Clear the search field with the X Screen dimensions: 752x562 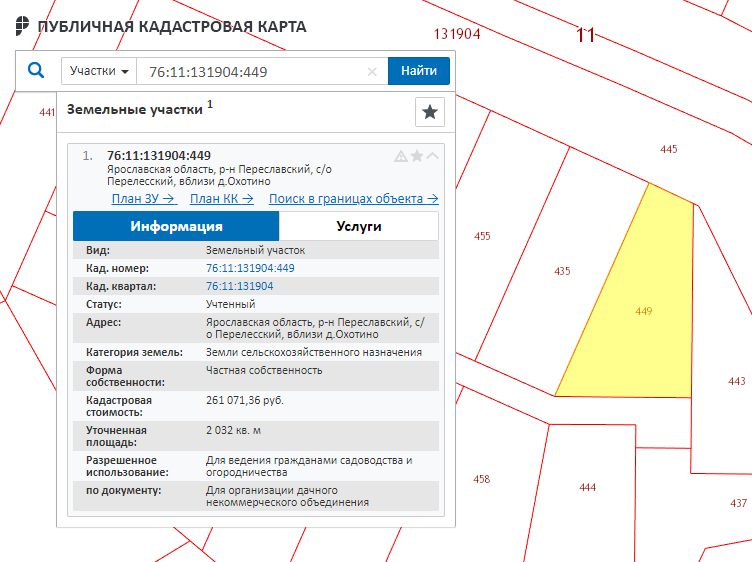(x=372, y=72)
